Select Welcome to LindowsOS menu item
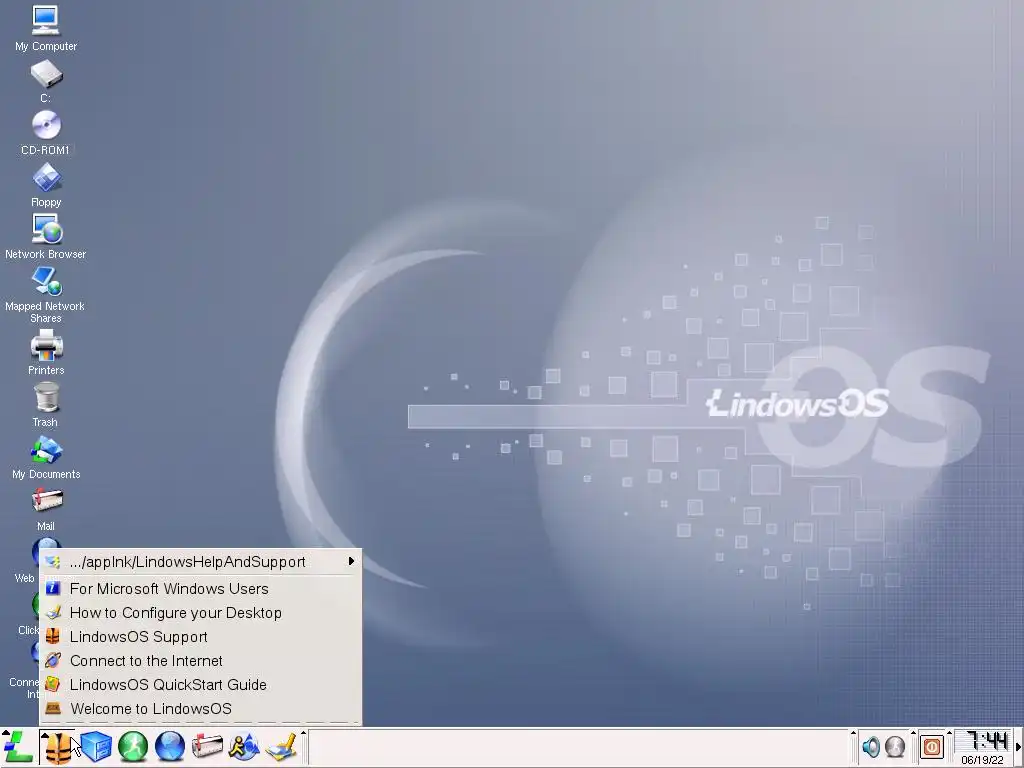 click(200, 709)
